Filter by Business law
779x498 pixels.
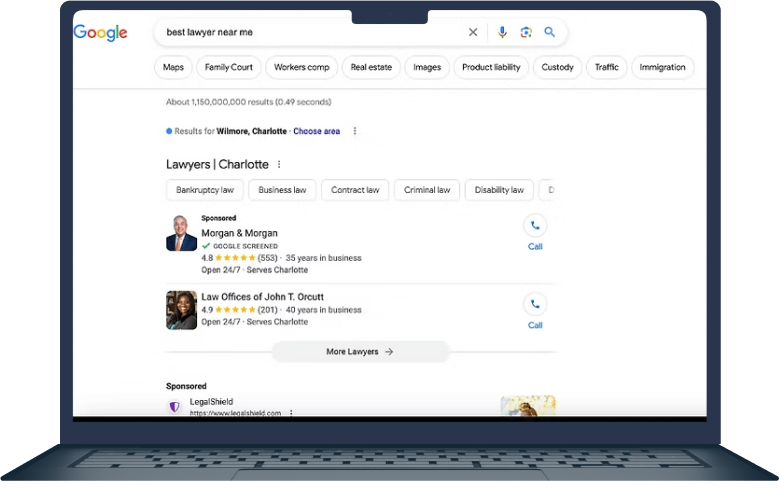[282, 190]
